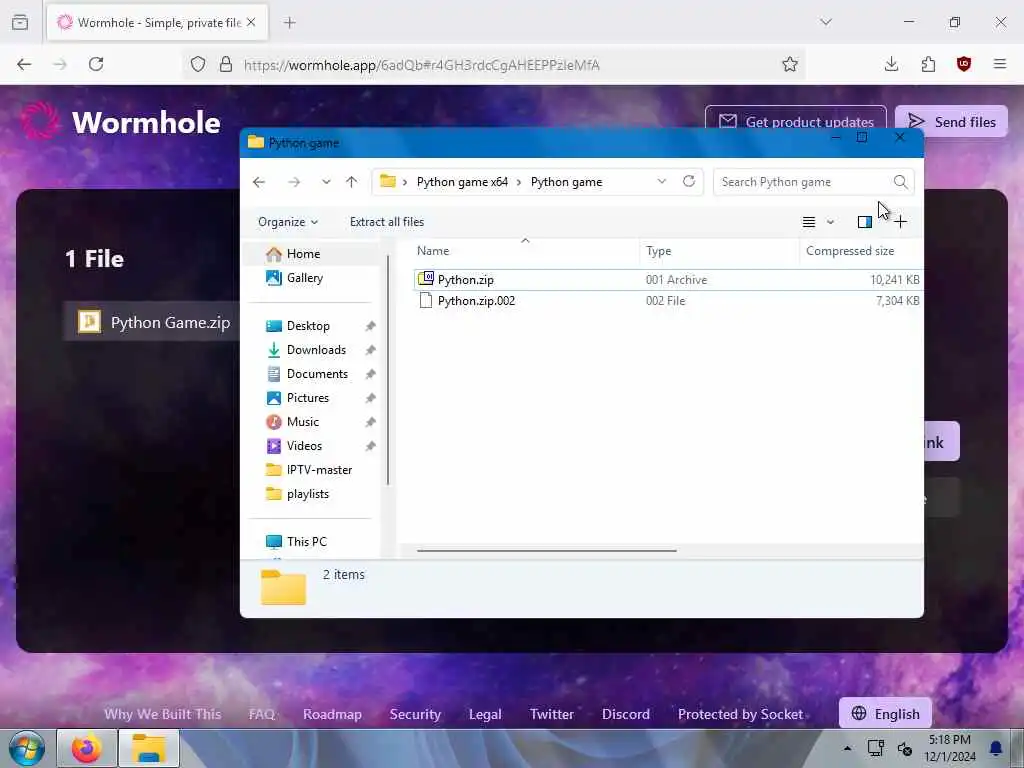
Task: Click Python game x64 breadcrumb
Action: click(x=462, y=182)
